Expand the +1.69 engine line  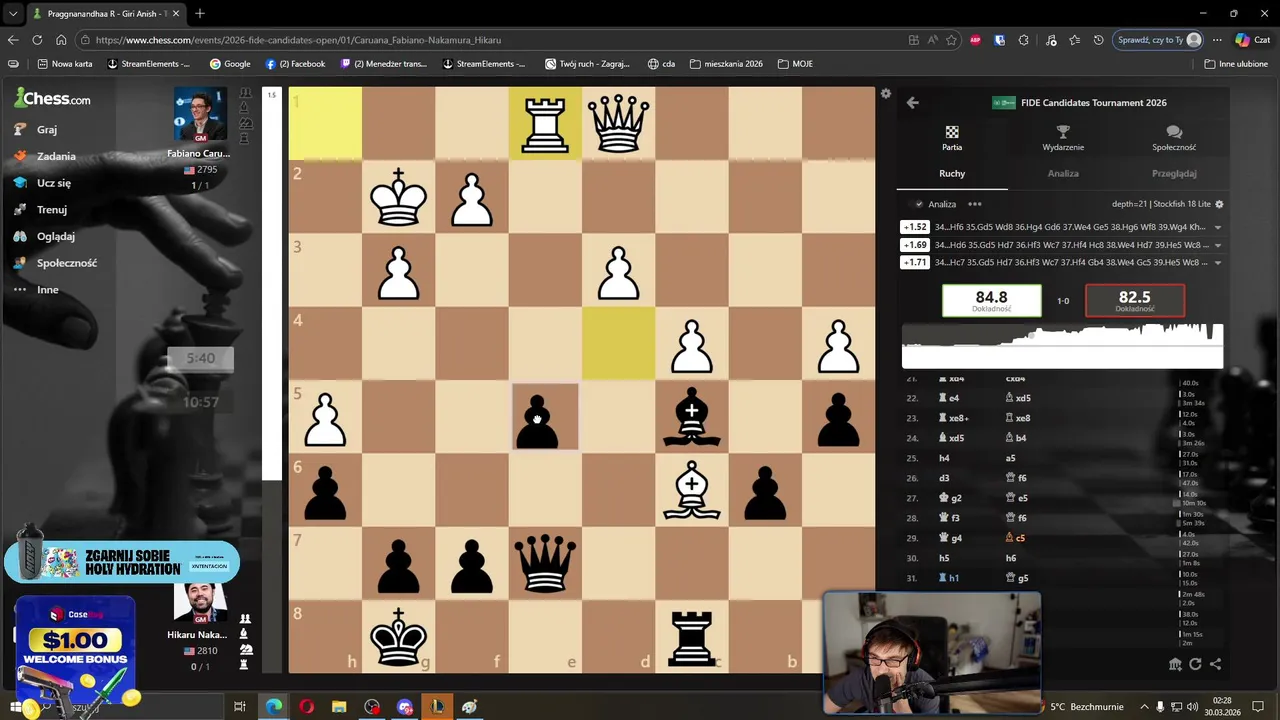tap(1217, 245)
